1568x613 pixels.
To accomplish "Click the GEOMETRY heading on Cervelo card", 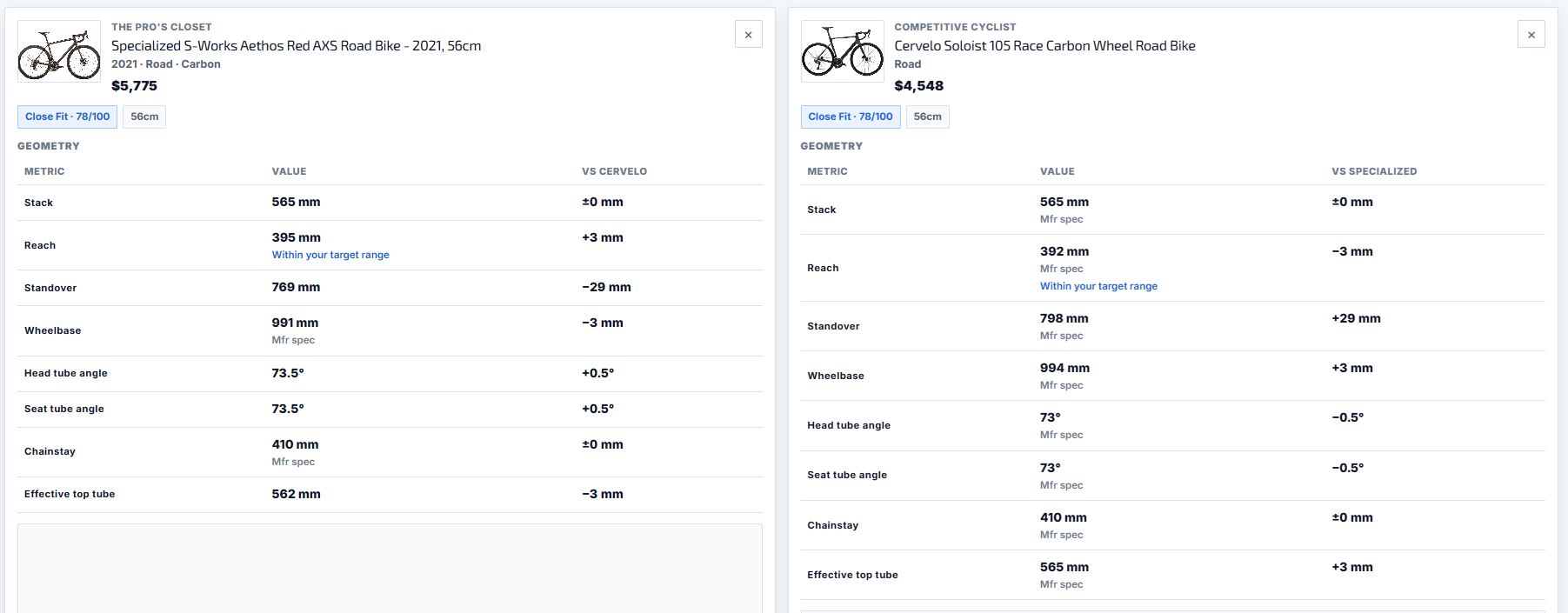I will pyautogui.click(x=831, y=146).
